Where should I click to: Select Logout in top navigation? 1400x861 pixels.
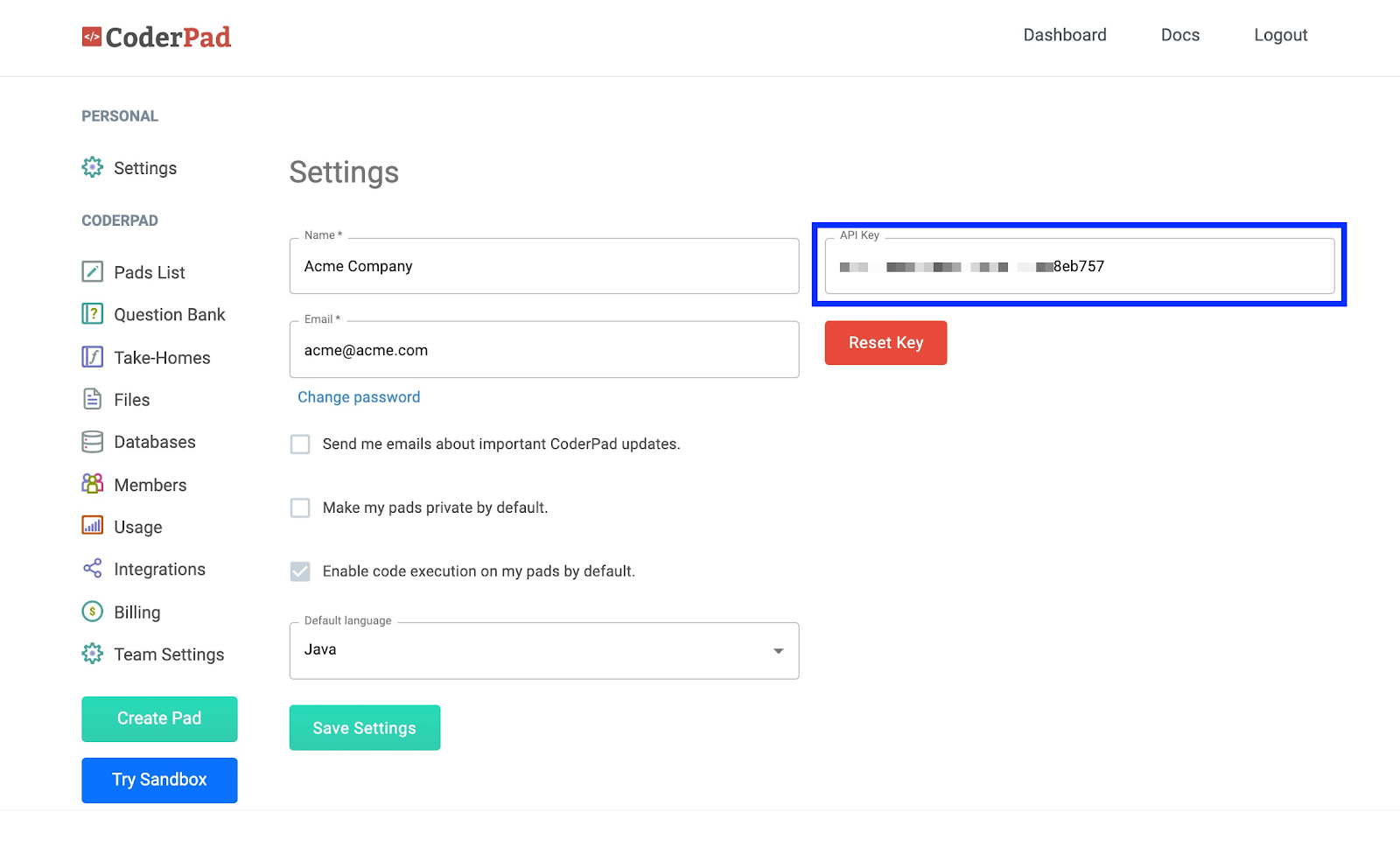tap(1281, 35)
